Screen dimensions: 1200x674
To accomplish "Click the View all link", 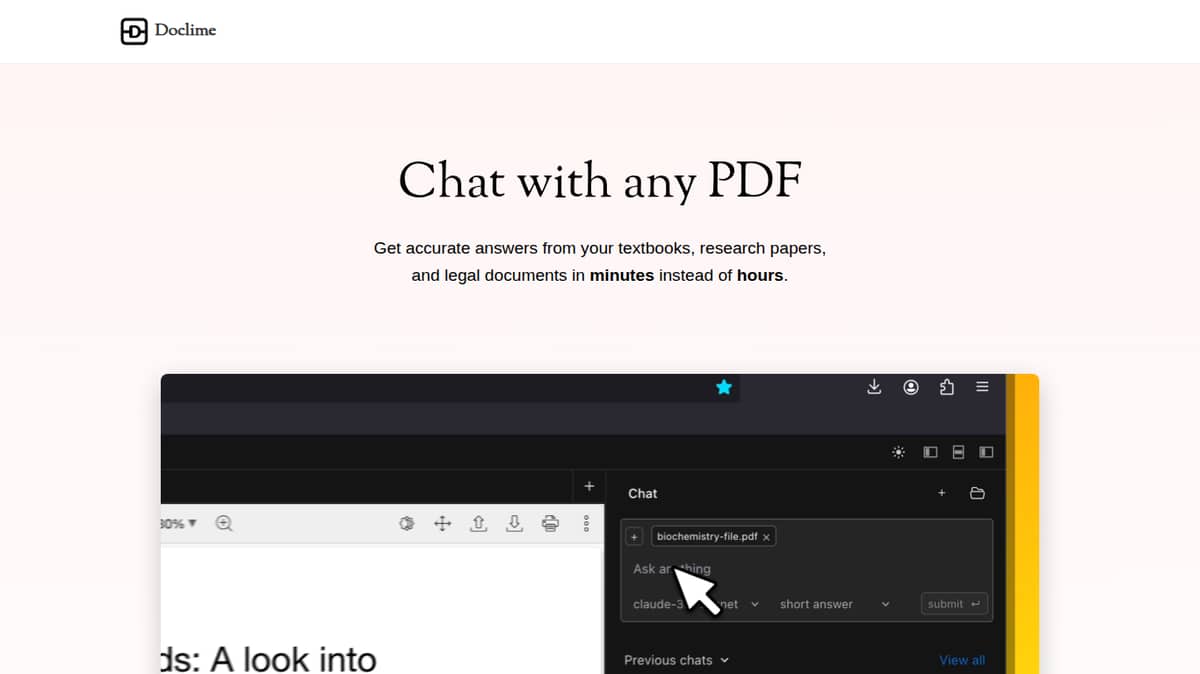I will click(962, 660).
